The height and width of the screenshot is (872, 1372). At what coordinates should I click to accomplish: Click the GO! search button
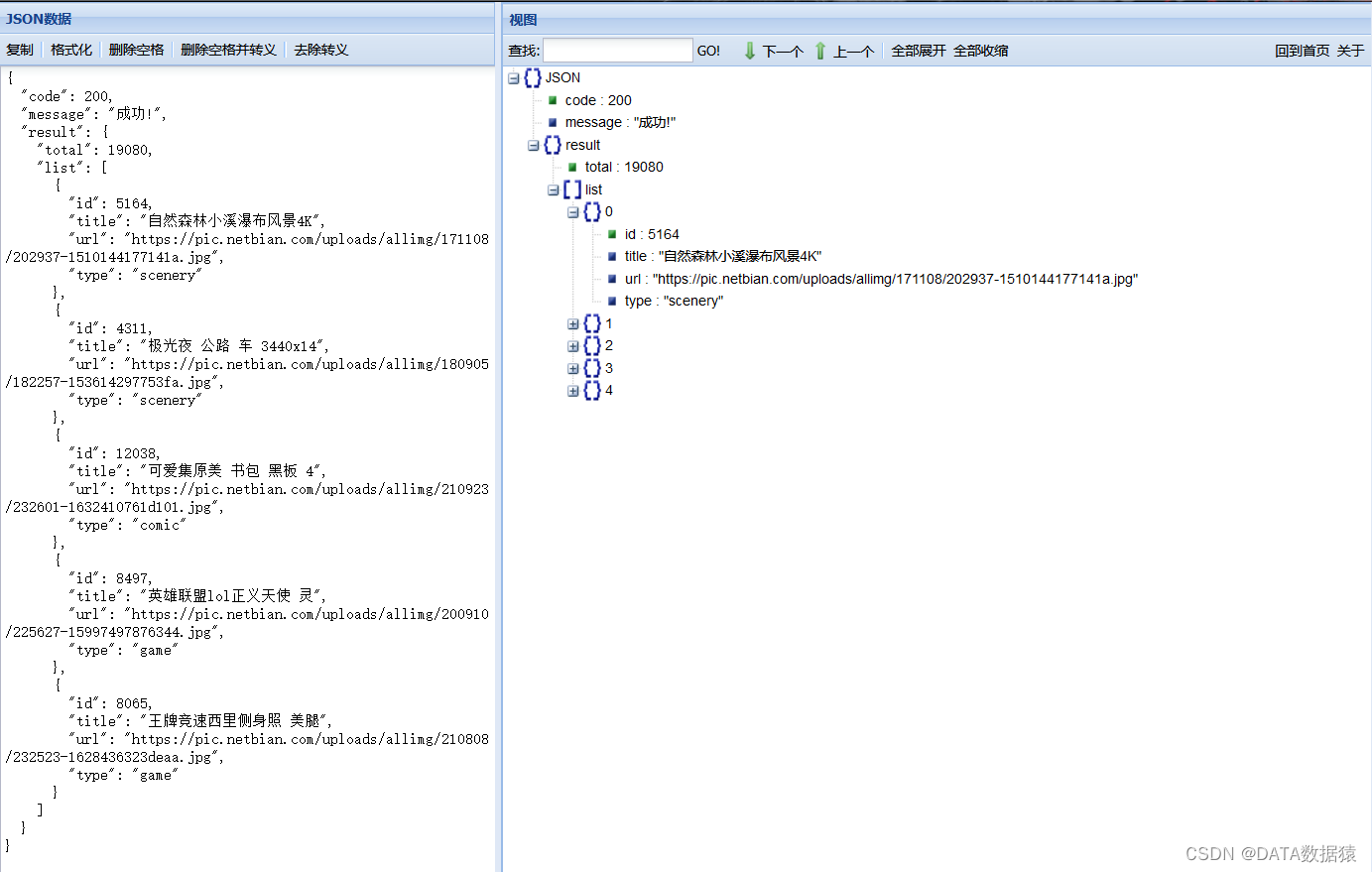pos(708,50)
